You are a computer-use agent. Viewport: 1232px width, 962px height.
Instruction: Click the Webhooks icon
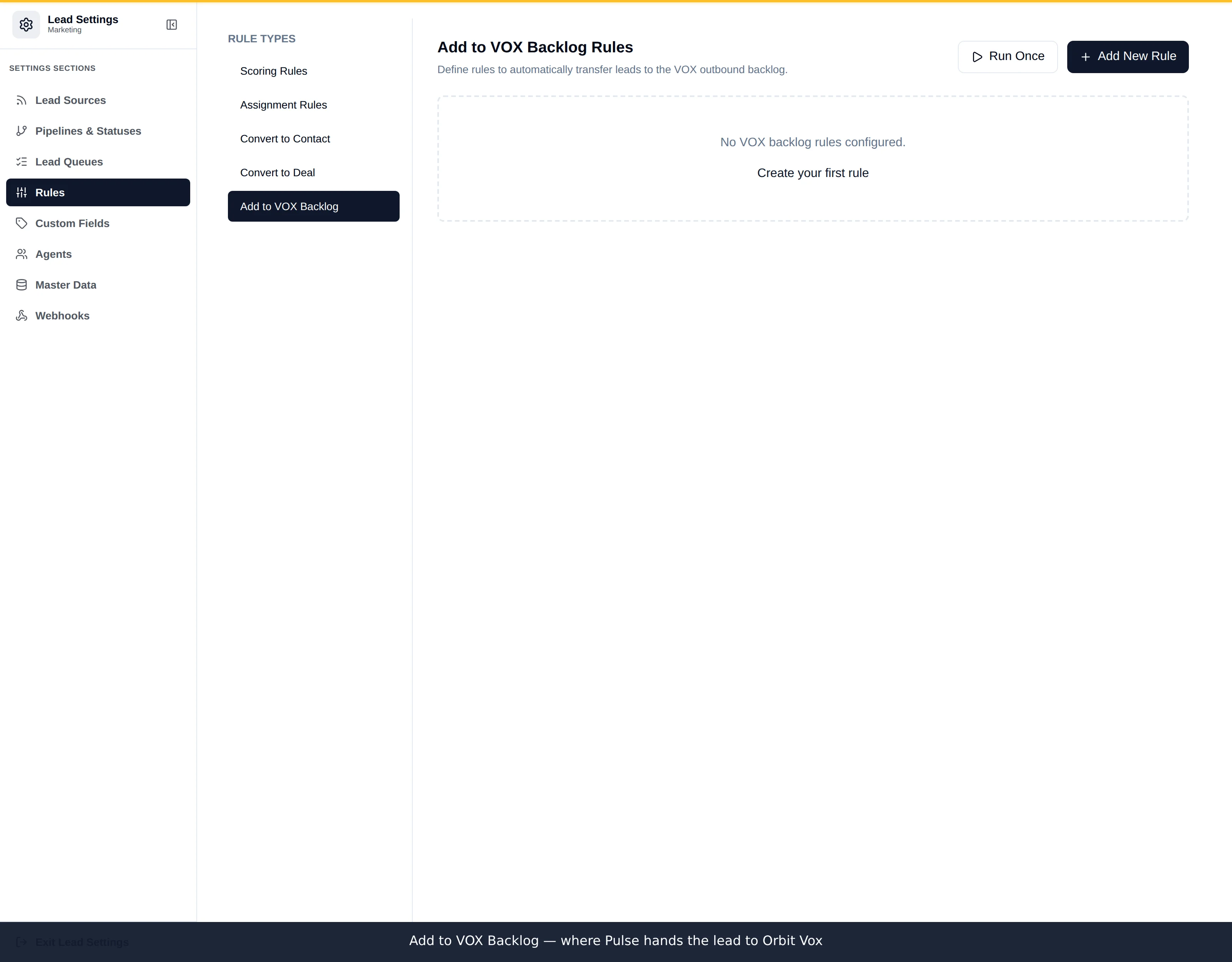tap(22, 316)
